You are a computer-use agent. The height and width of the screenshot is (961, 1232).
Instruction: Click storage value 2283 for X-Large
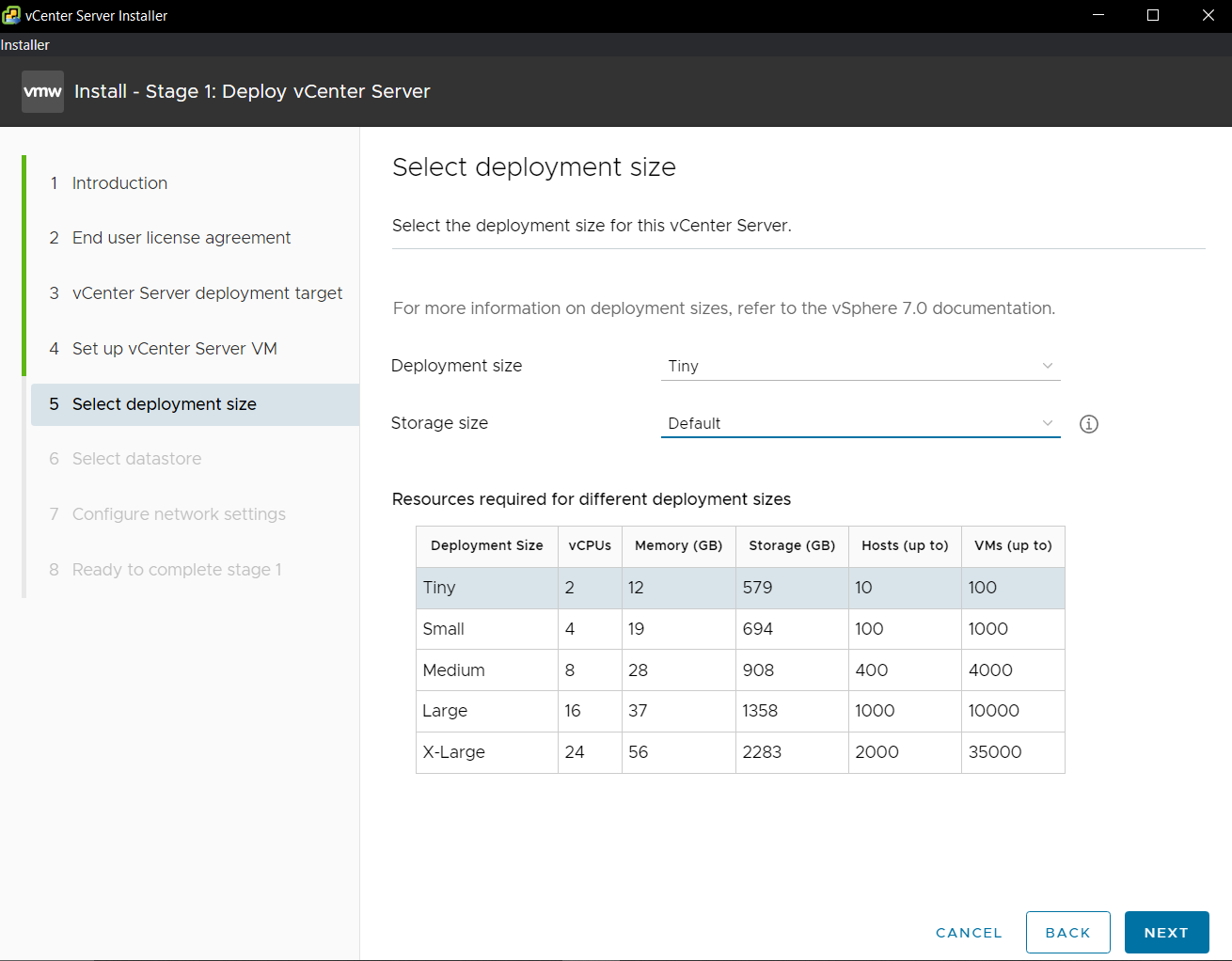point(762,752)
